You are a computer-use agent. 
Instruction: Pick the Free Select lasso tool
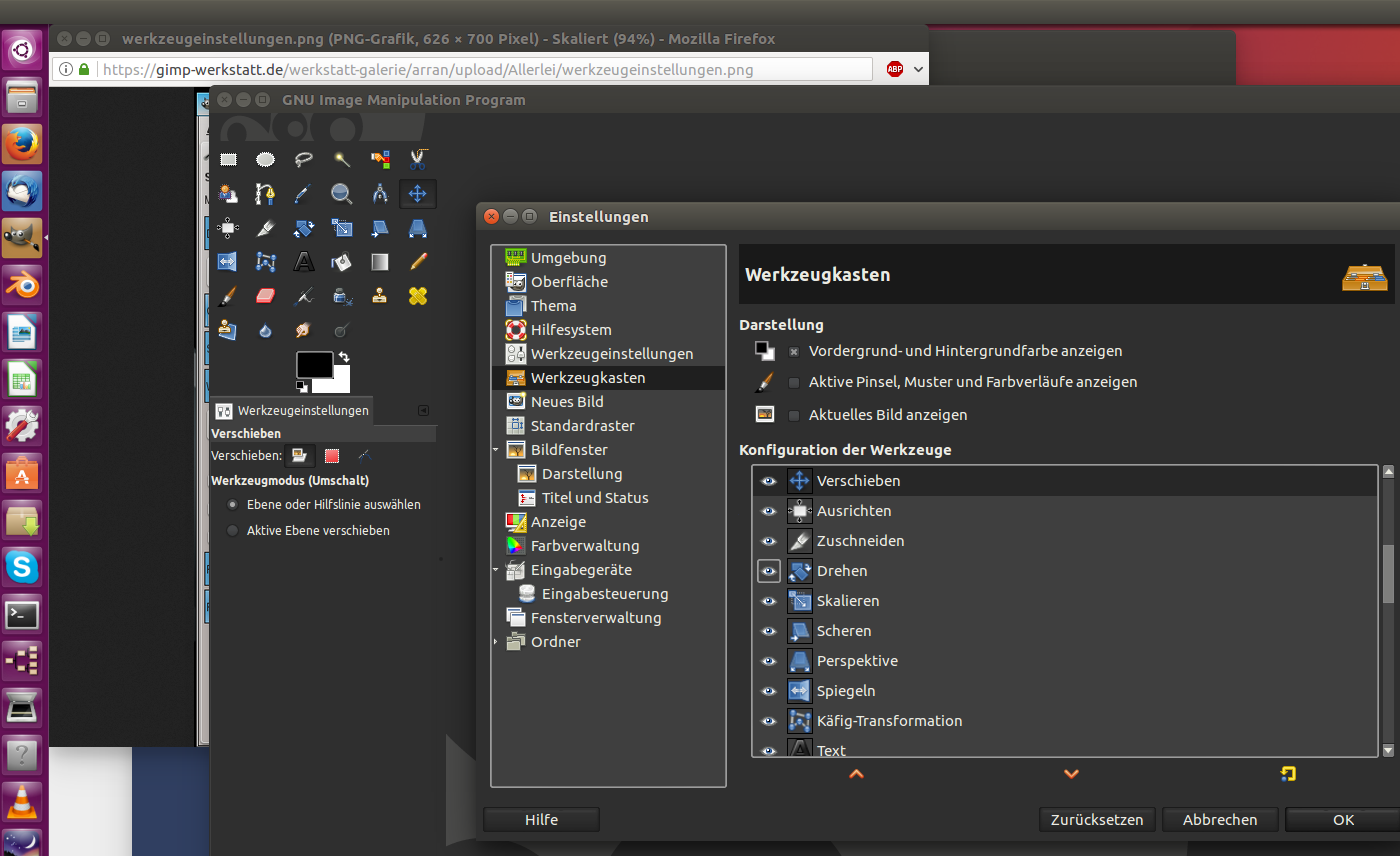coord(304,158)
